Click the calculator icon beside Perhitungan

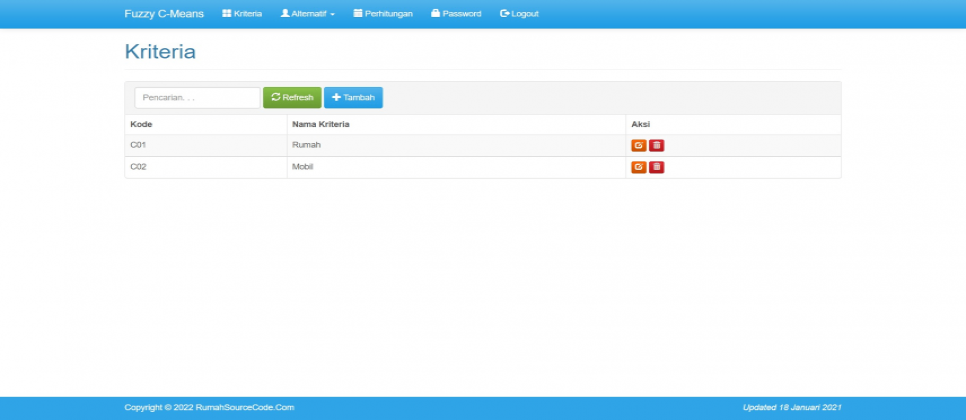coord(358,14)
